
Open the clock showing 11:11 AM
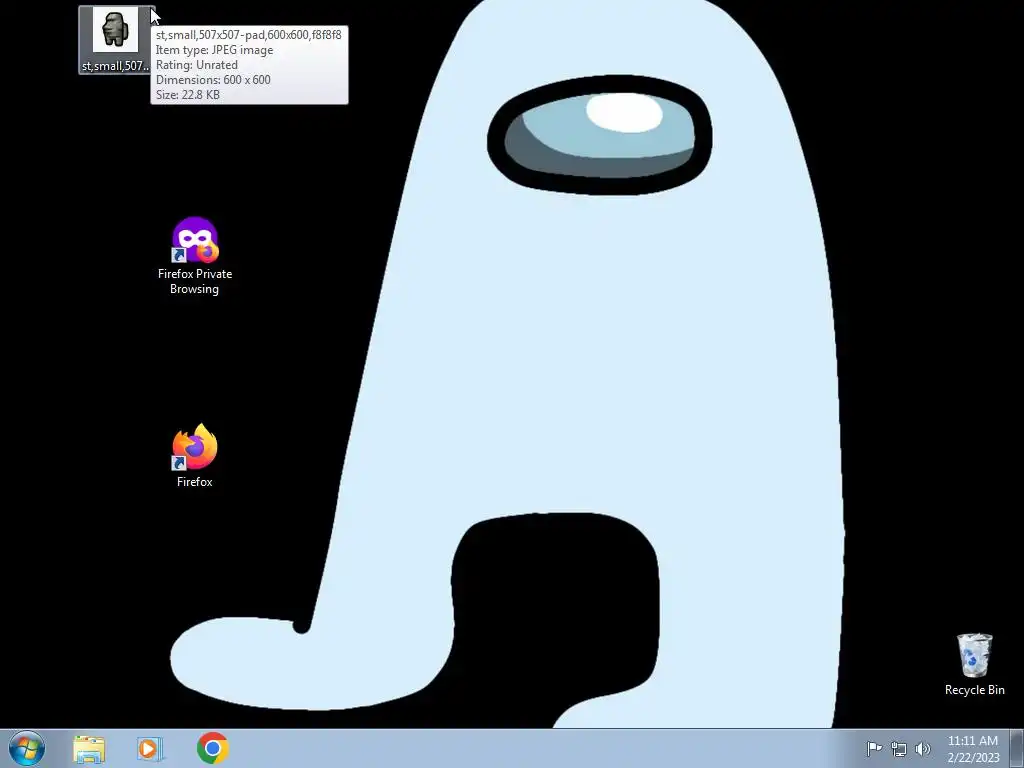click(973, 748)
